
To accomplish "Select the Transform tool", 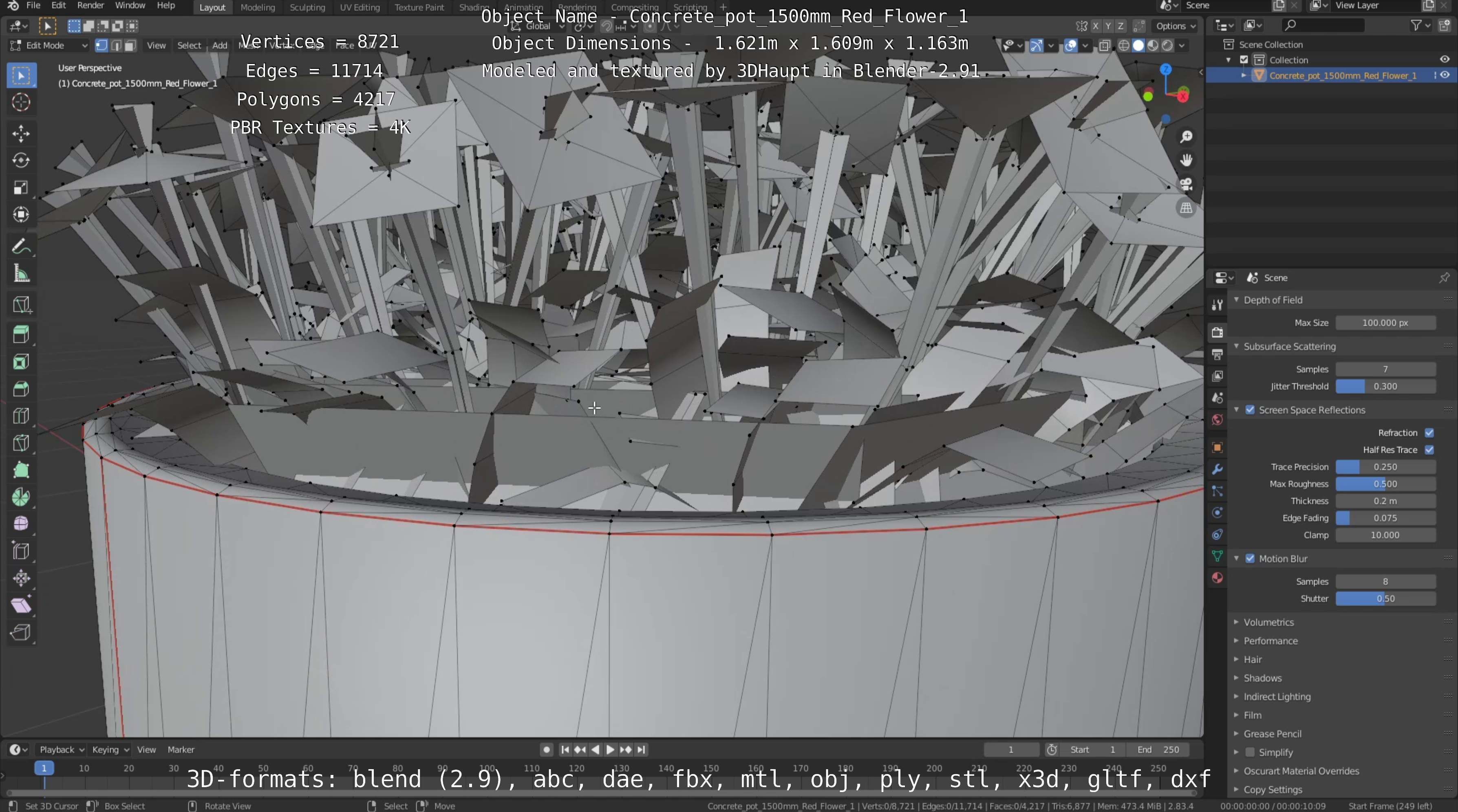I will (x=22, y=214).
